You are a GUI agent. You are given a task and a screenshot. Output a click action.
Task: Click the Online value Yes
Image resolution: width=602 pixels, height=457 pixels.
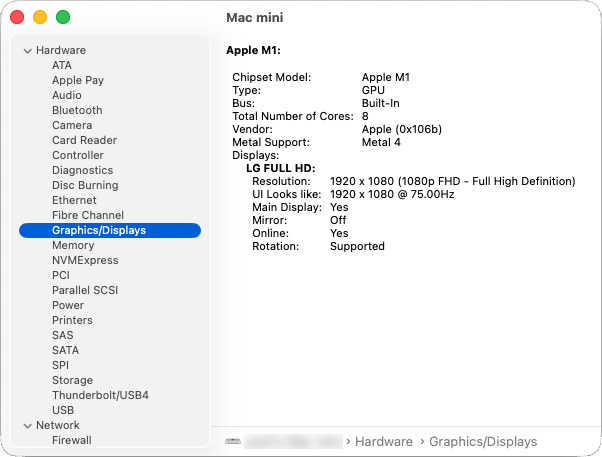(339, 233)
